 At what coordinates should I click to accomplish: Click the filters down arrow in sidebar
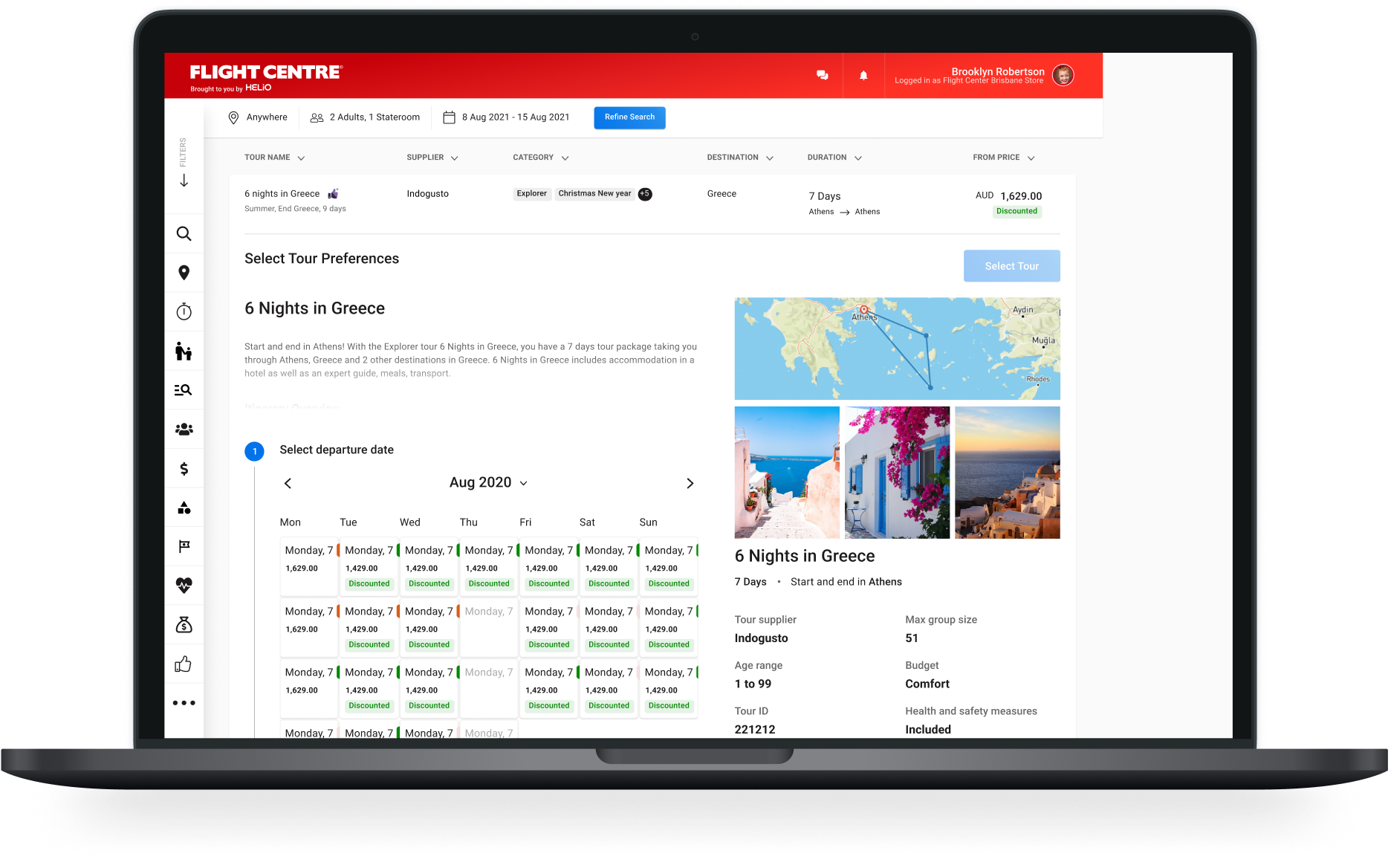[184, 181]
